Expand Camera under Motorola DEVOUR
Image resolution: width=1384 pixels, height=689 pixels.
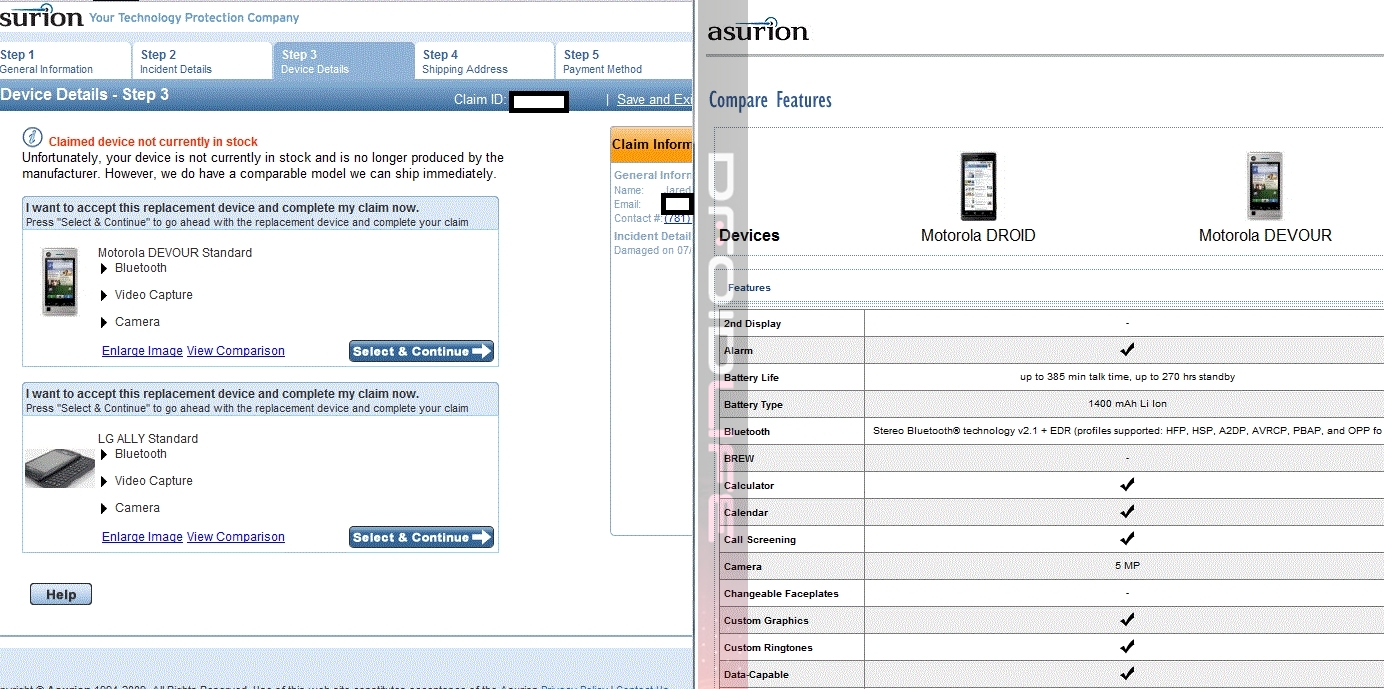click(x=104, y=323)
